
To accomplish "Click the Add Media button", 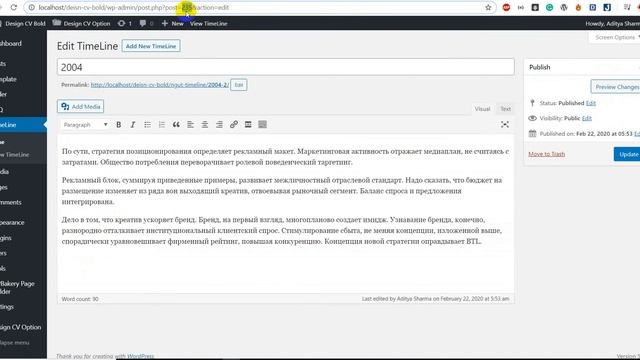I will (x=80, y=107).
